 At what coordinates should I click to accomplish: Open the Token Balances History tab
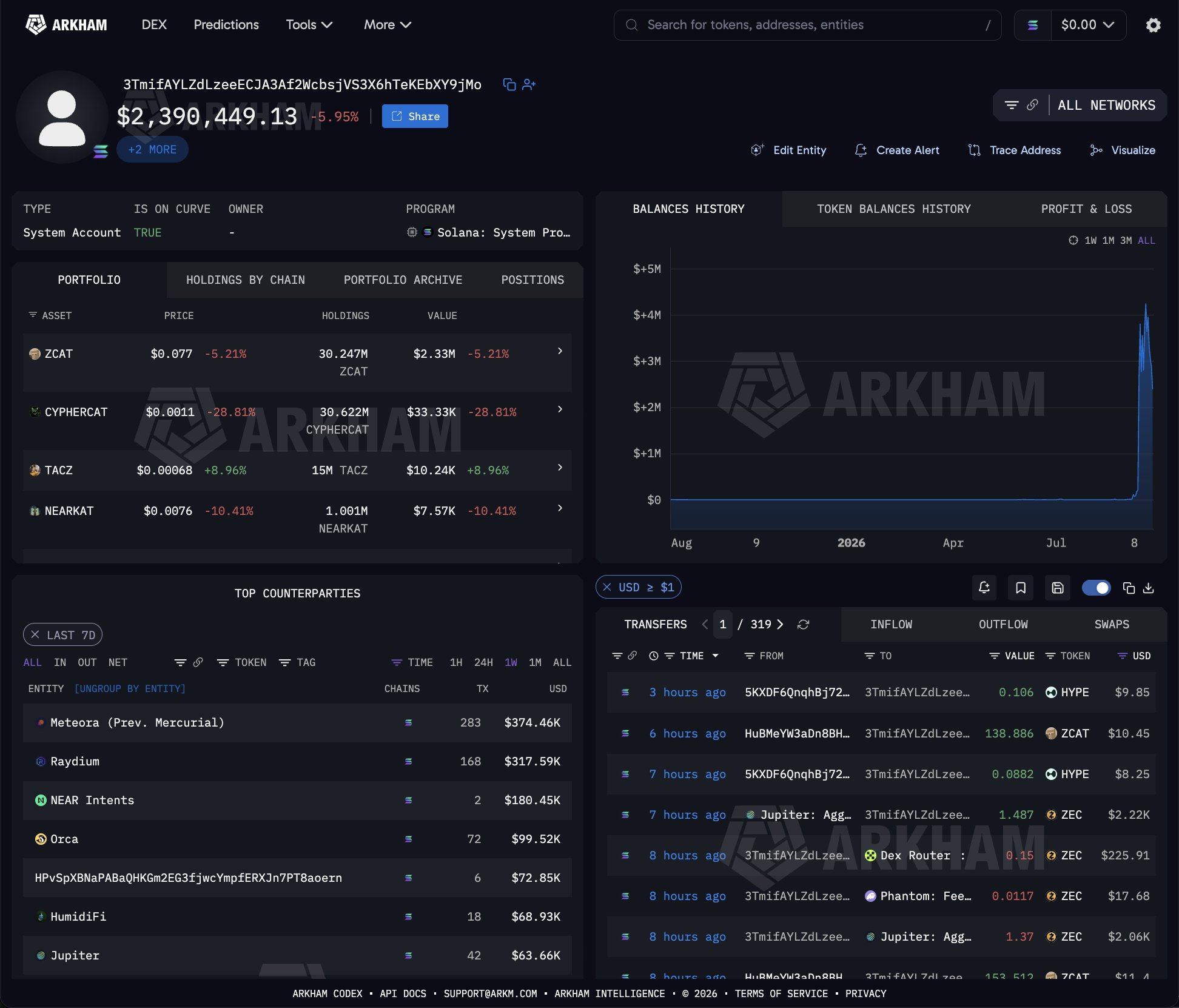(x=893, y=209)
